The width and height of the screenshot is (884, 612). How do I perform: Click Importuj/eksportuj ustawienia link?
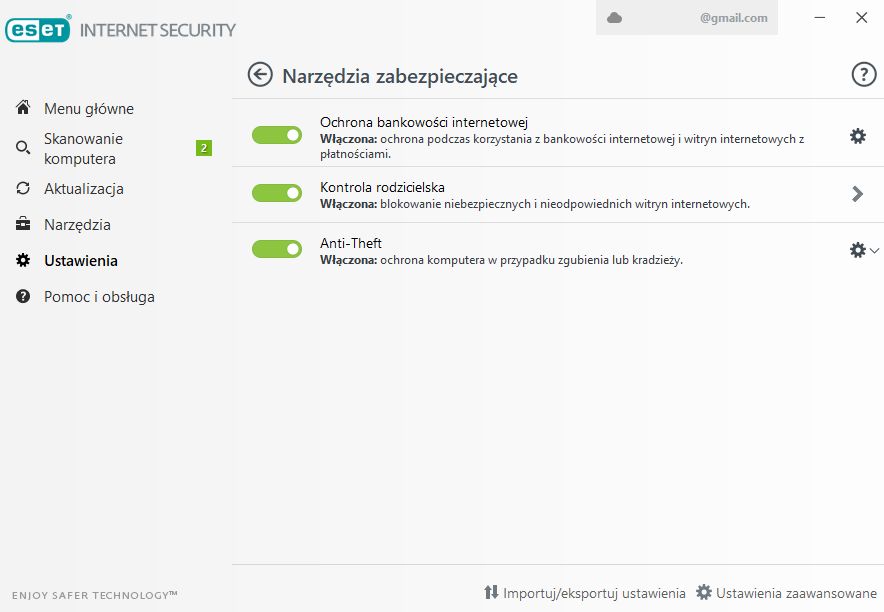[x=594, y=593]
